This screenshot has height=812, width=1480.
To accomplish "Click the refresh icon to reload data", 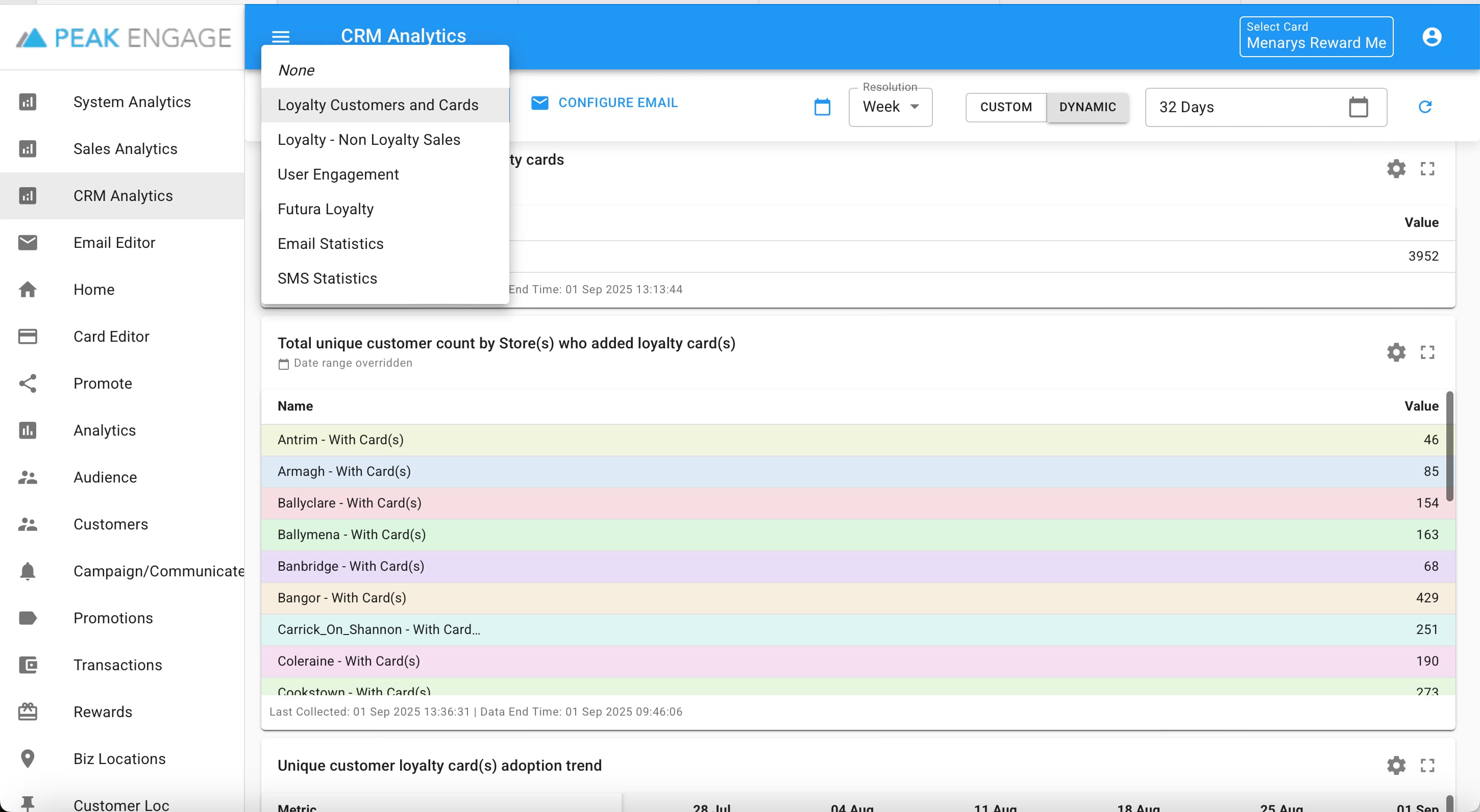I will coord(1425,107).
